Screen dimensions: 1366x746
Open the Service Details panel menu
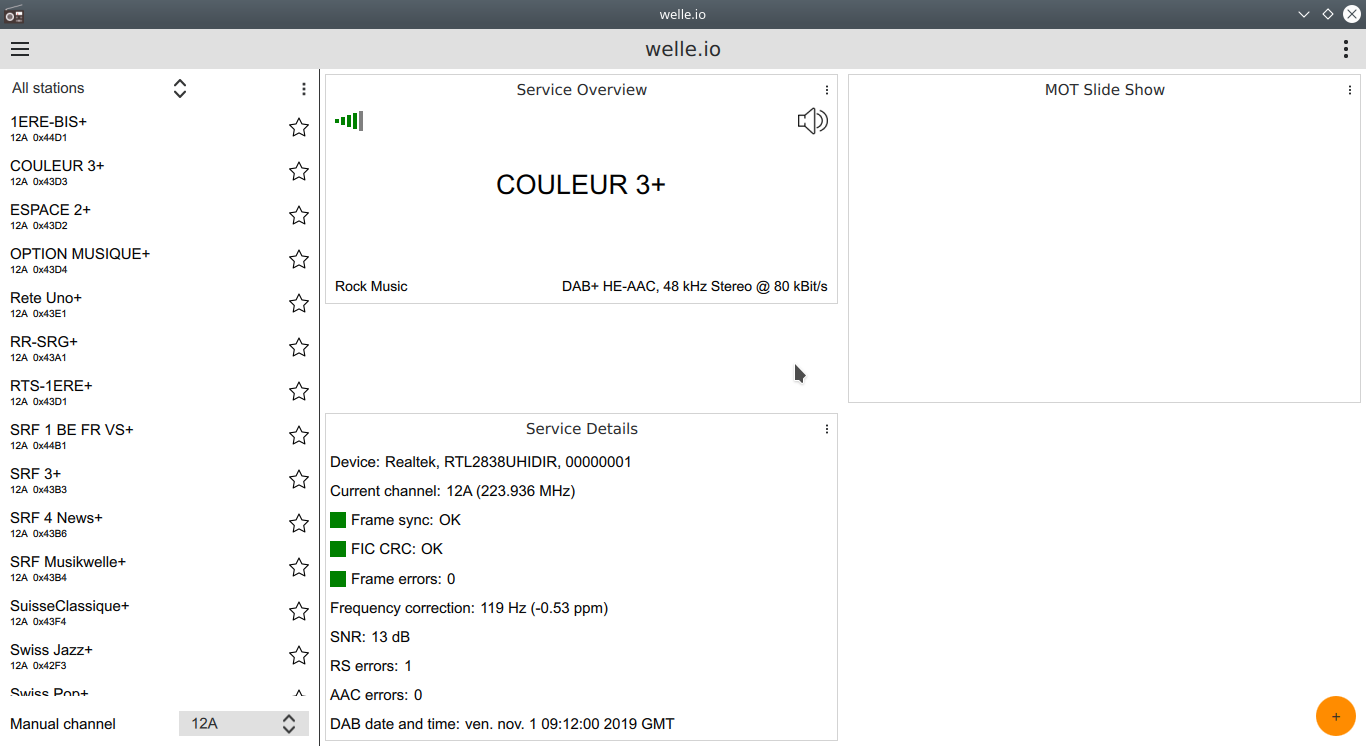pos(827,429)
